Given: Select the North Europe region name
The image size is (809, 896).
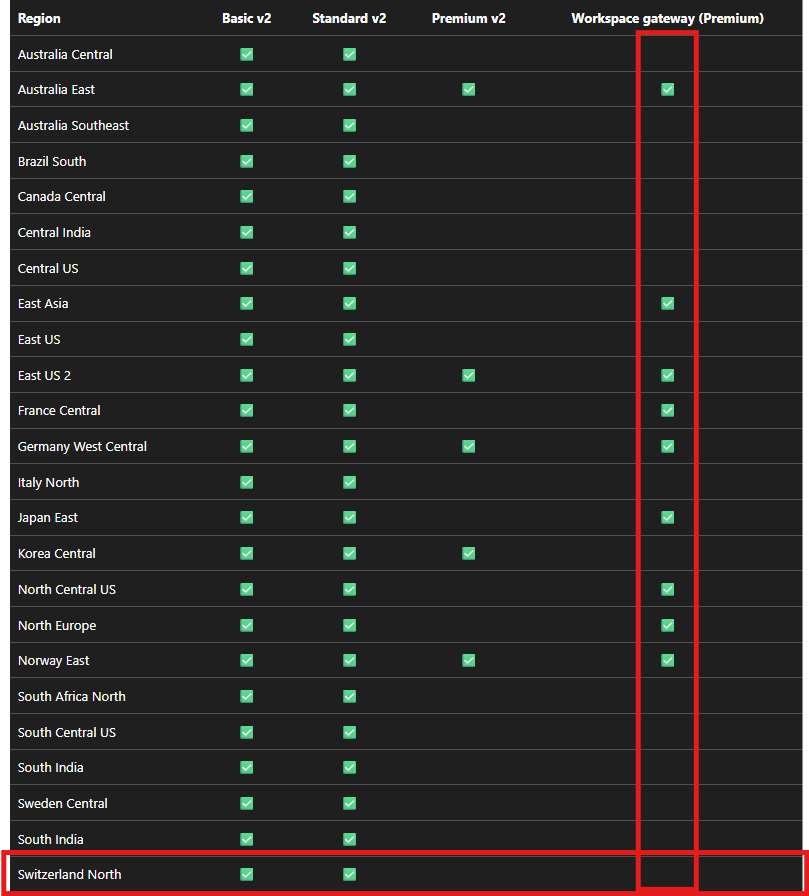Looking at the screenshot, I should pyautogui.click(x=57, y=625).
